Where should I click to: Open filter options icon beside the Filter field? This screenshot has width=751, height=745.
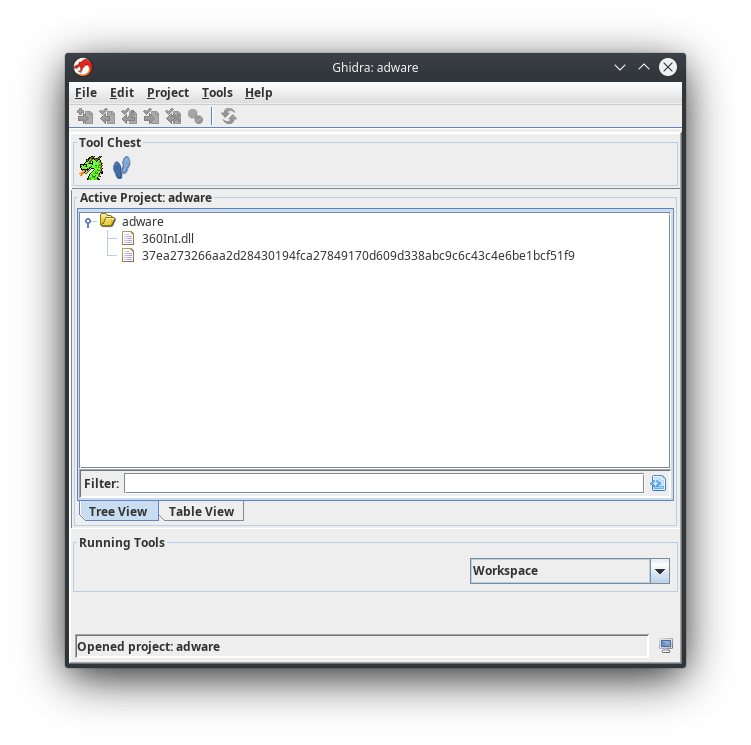pos(657,484)
